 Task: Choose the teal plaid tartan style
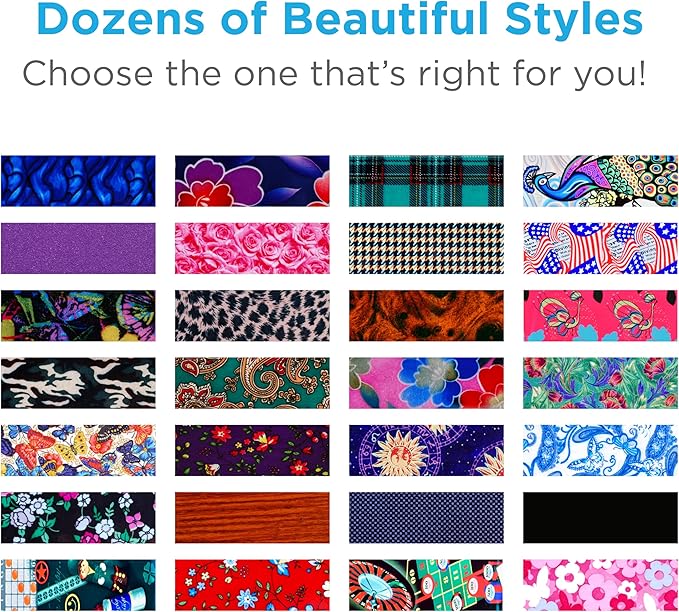(x=427, y=181)
